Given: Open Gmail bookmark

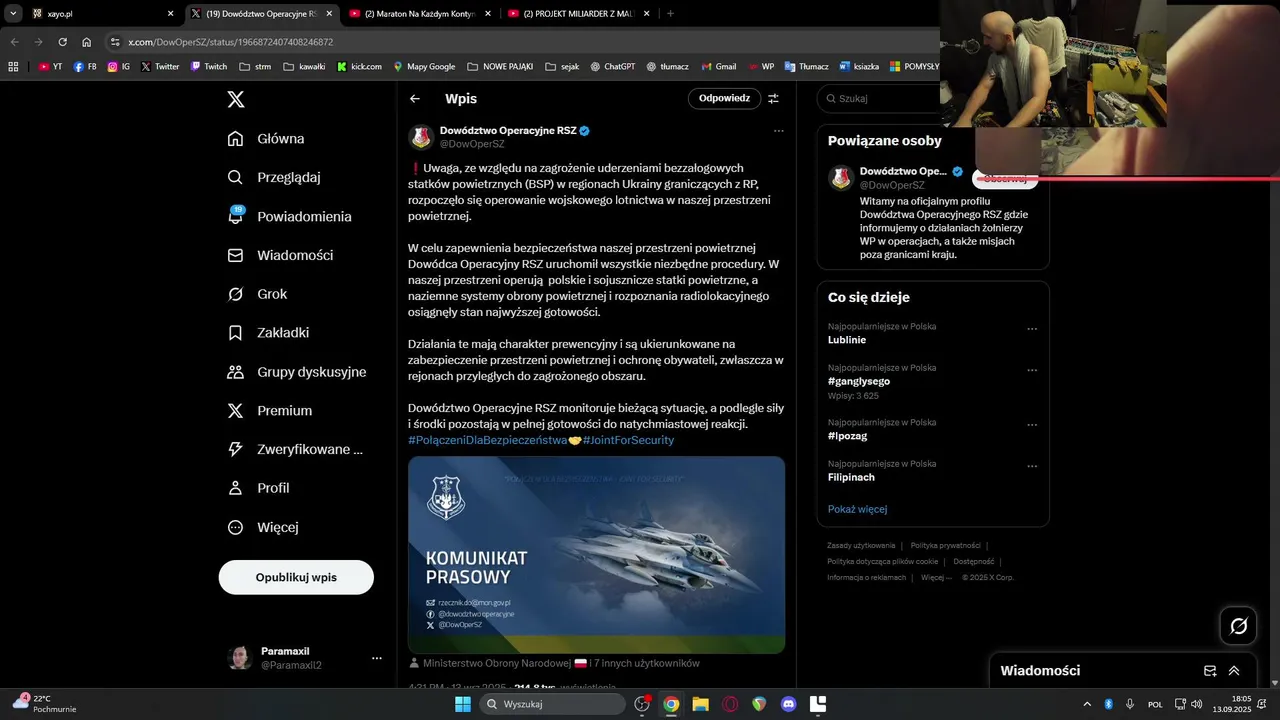Looking at the screenshot, I should (x=719, y=67).
